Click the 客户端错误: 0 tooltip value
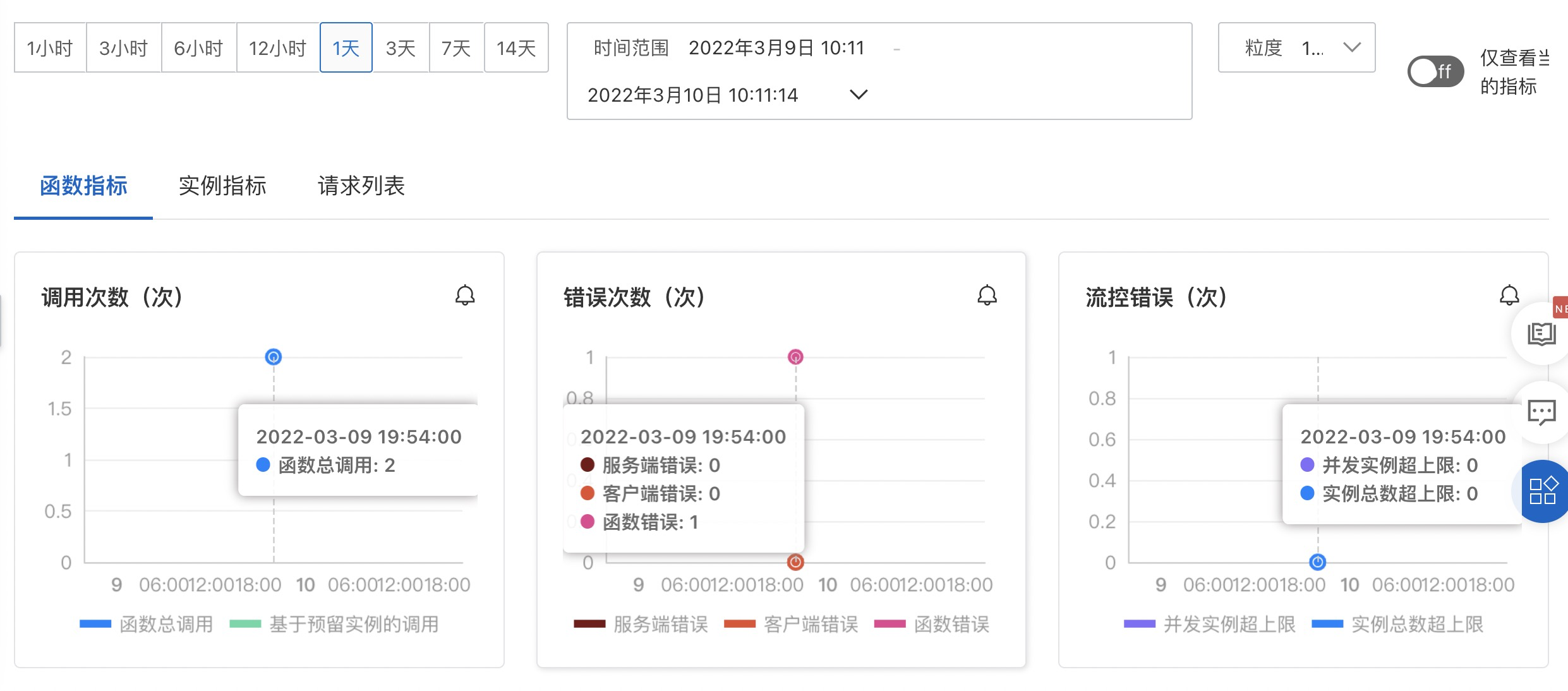1568x691 pixels. coord(650,494)
